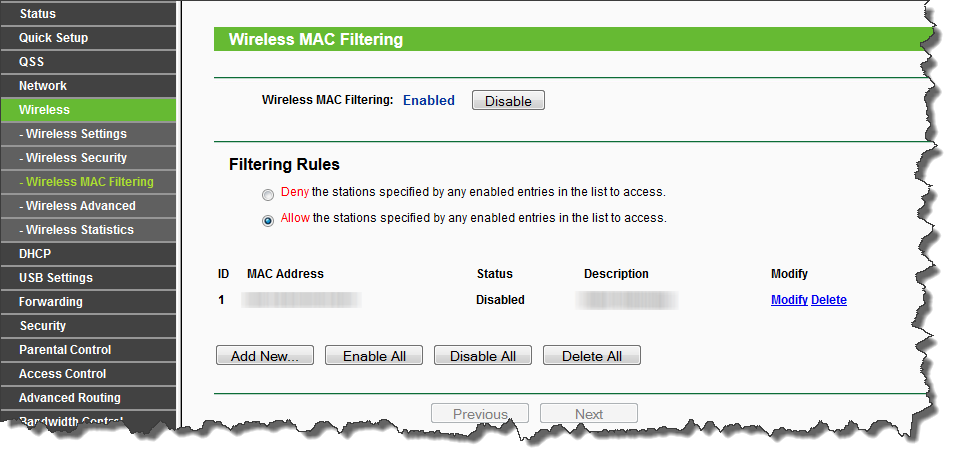
Task: Click the Disable button for MAC filtering
Action: 508,101
